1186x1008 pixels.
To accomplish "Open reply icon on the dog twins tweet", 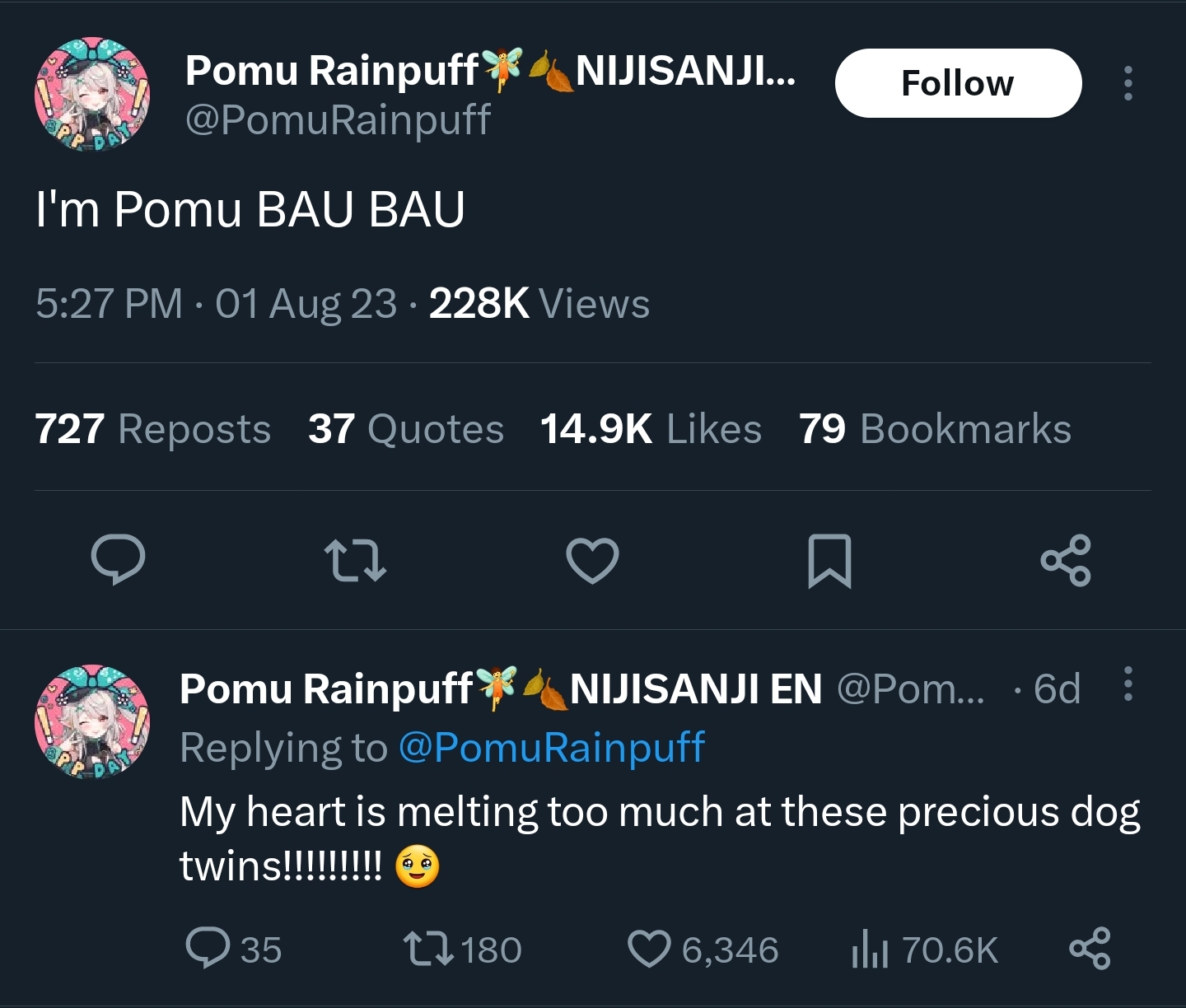I will [208, 949].
